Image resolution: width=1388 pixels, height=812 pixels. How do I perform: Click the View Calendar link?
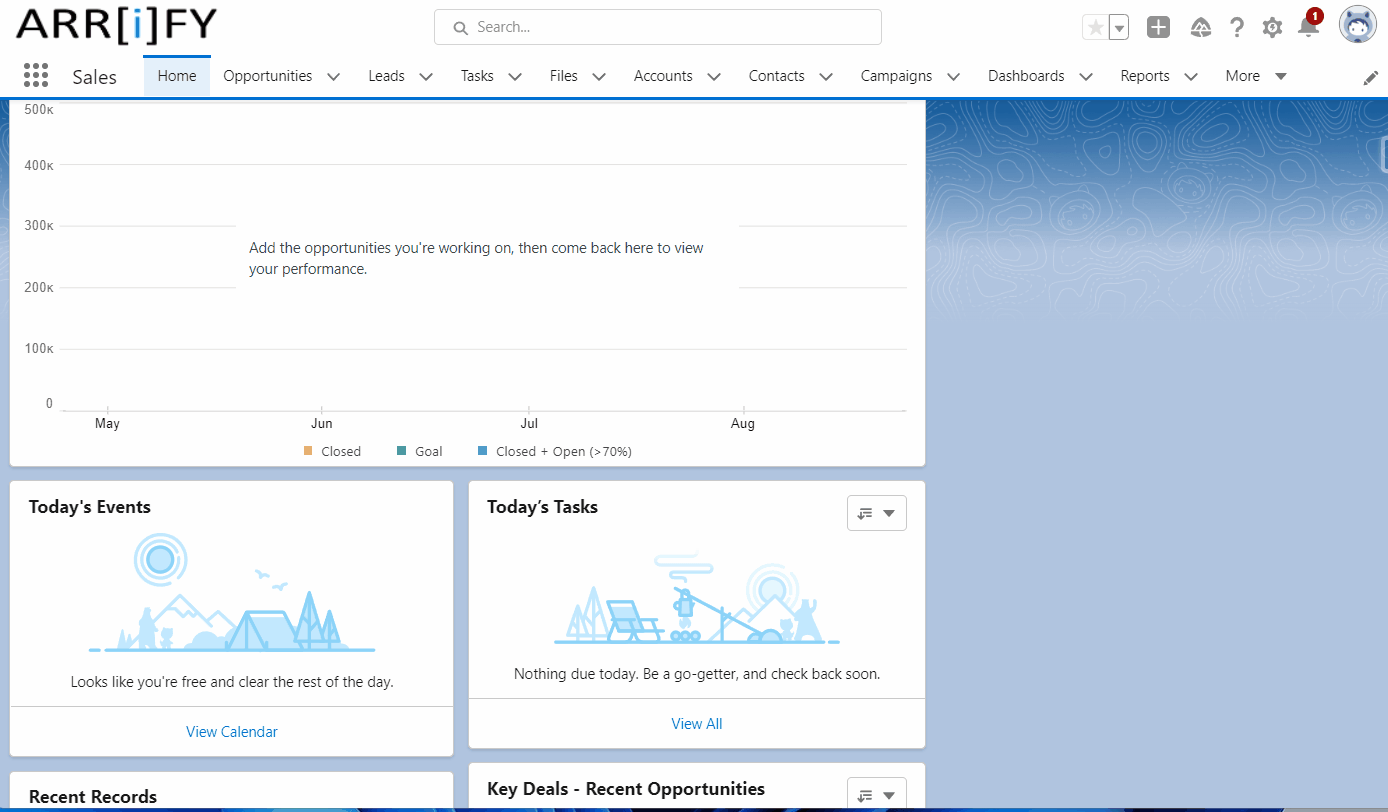pyautogui.click(x=232, y=732)
